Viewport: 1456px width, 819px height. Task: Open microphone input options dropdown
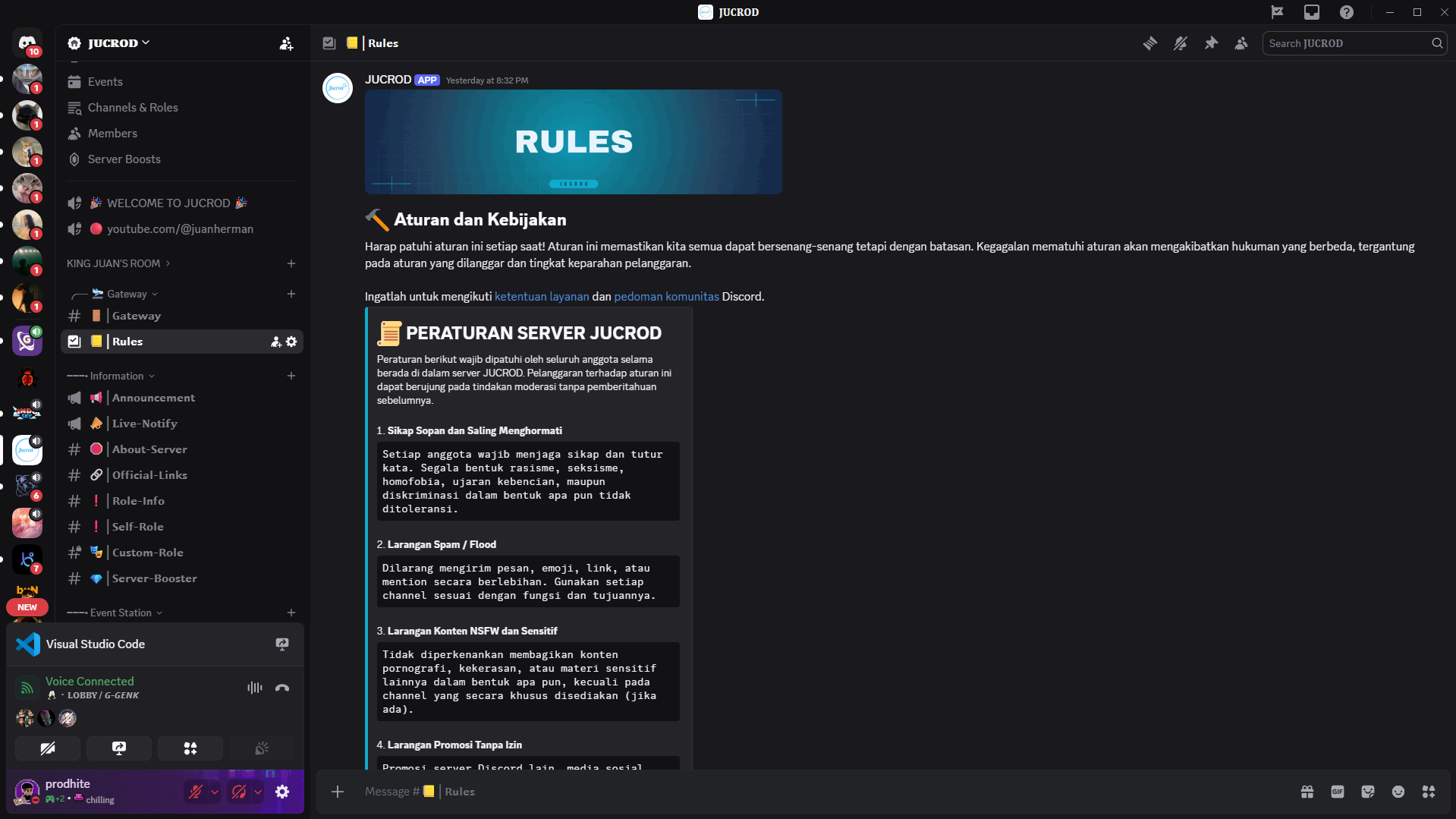pos(215,792)
